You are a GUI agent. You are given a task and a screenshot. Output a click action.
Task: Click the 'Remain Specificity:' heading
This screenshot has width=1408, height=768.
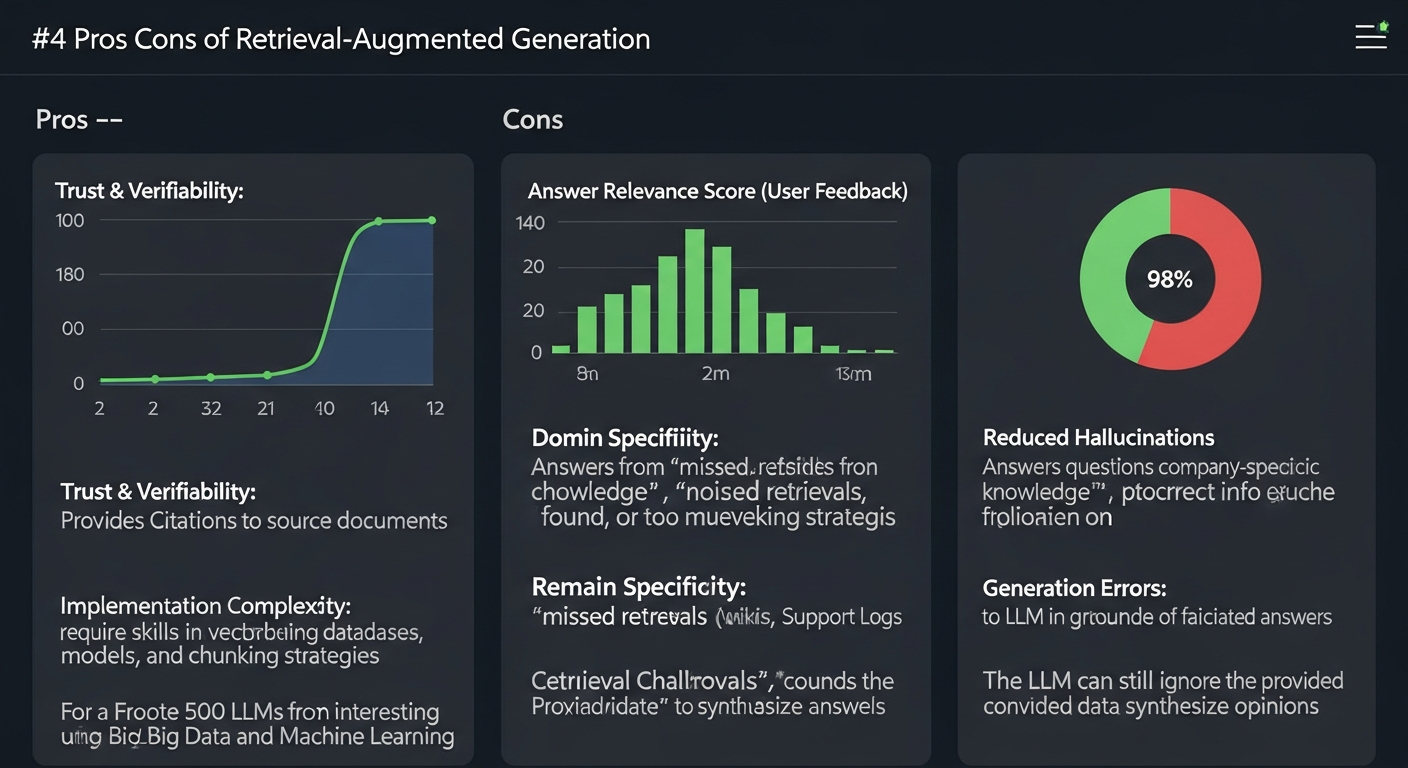tap(638, 587)
